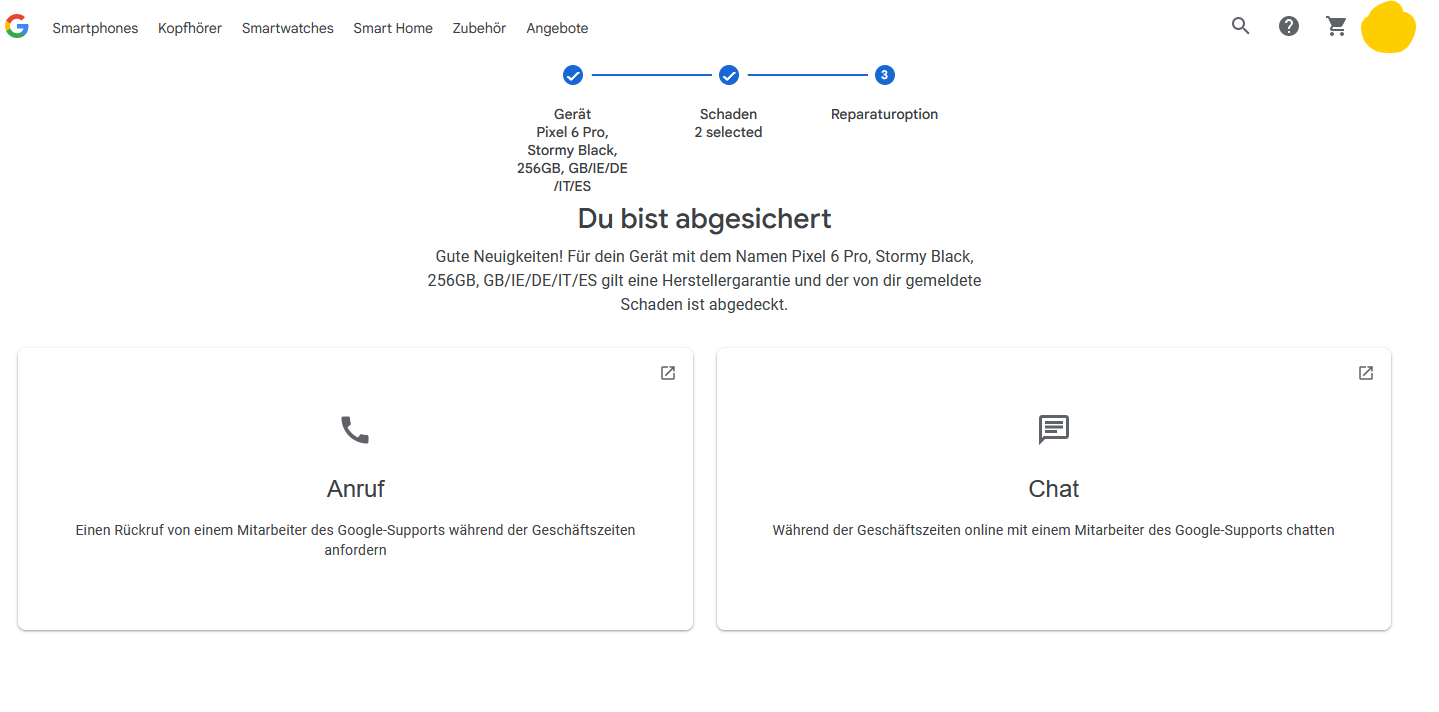This screenshot has width=1439, height=712.
Task: Go back to the Gerät step checkmark
Action: pyautogui.click(x=573, y=75)
